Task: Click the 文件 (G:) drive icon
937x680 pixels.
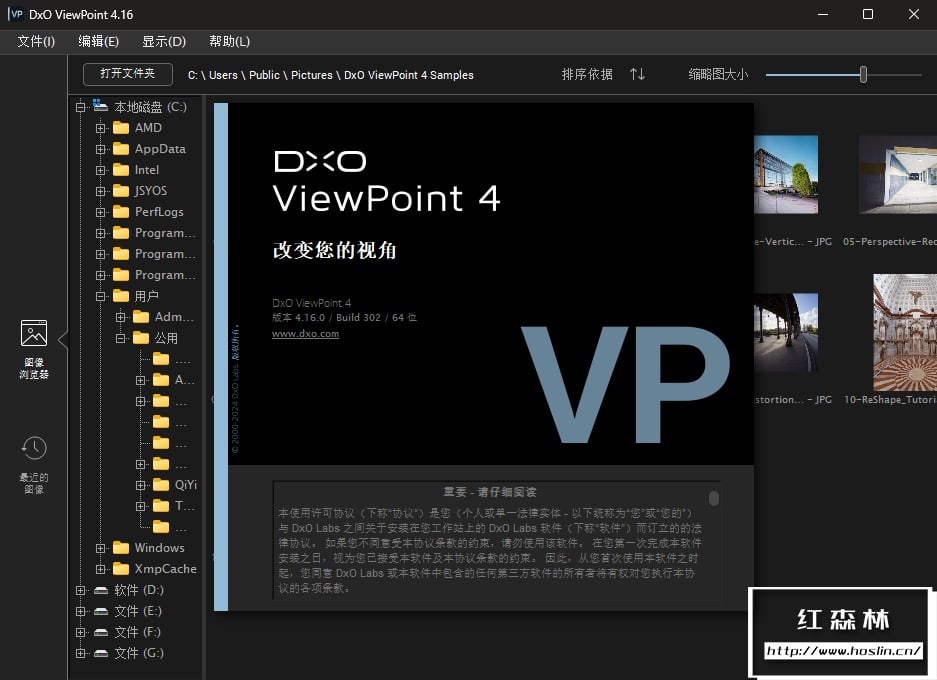Action: point(101,653)
